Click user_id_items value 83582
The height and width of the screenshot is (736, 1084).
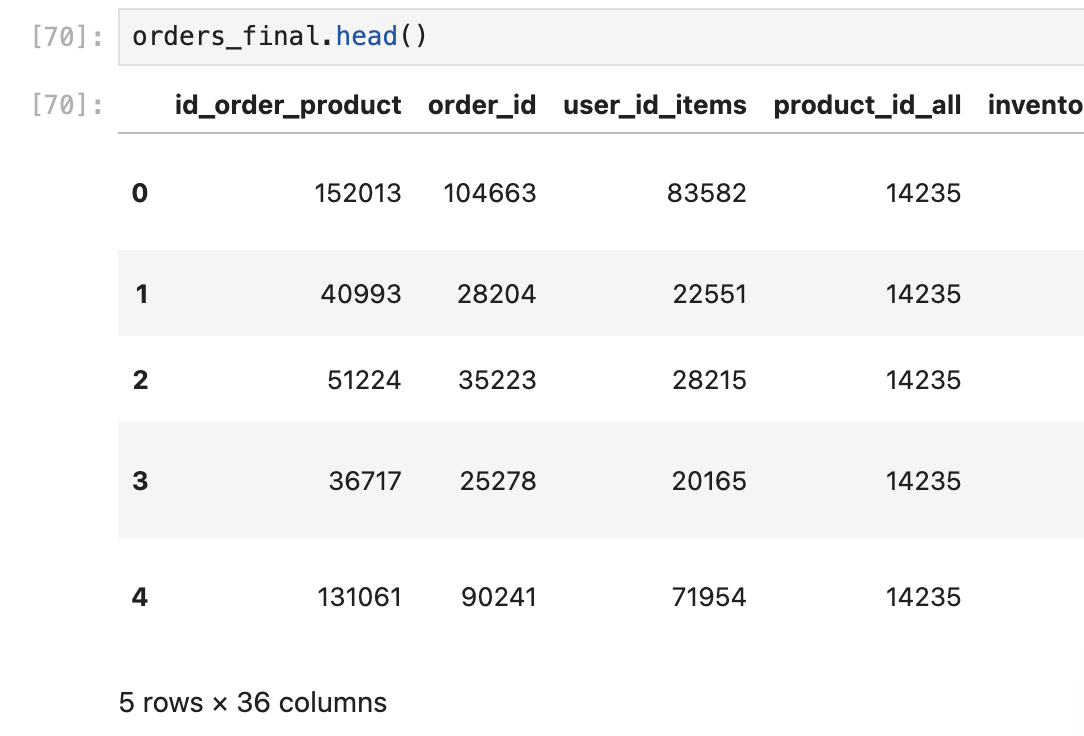[x=707, y=193]
